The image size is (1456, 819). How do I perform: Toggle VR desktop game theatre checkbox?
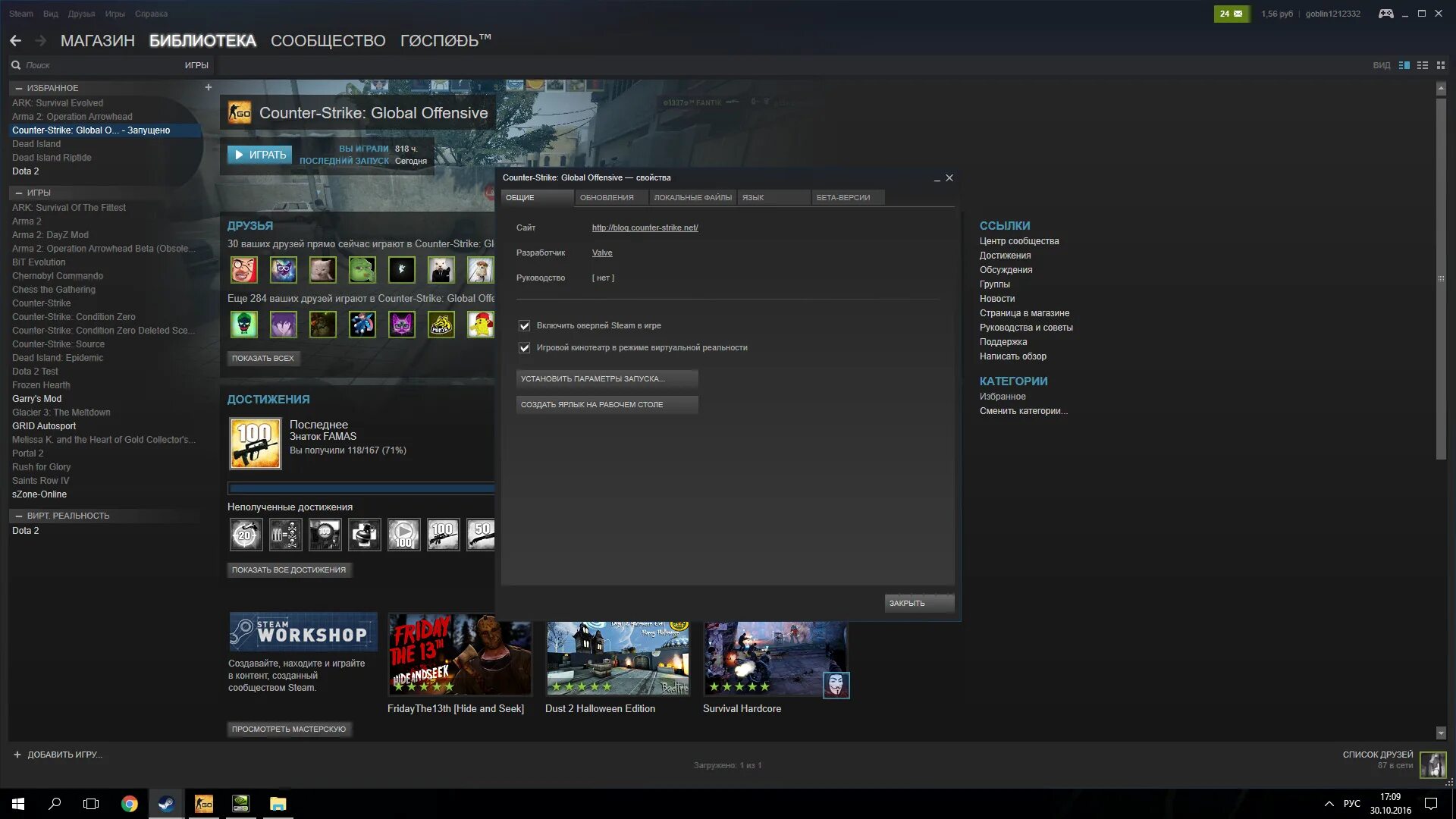click(524, 348)
